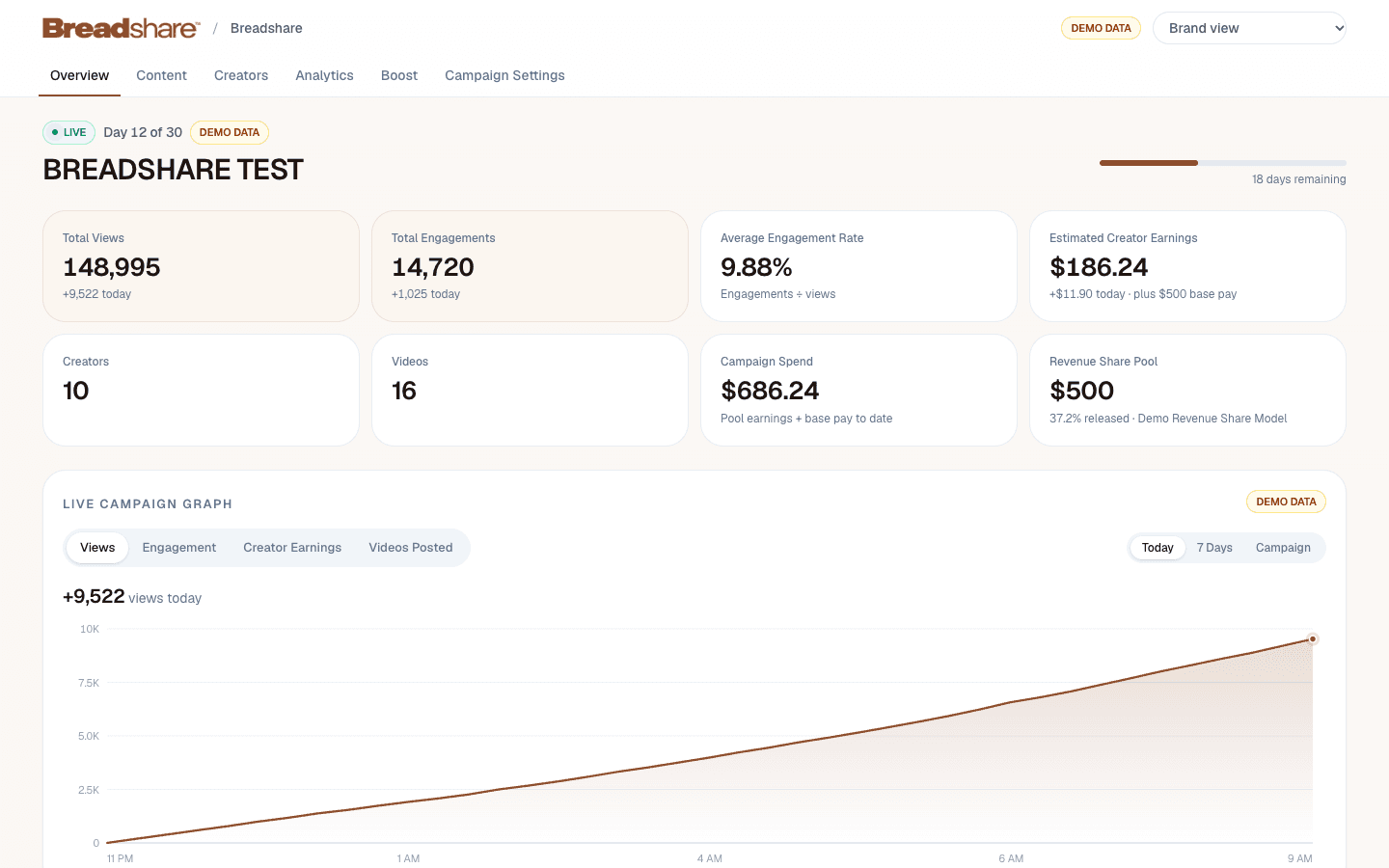The image size is (1389, 868).
Task: Go to the Creators tab
Action: pyautogui.click(x=241, y=75)
